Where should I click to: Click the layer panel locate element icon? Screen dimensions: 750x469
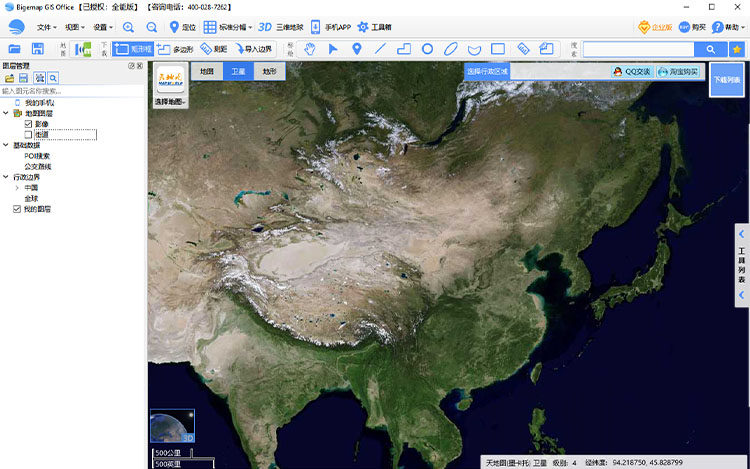tap(39, 78)
